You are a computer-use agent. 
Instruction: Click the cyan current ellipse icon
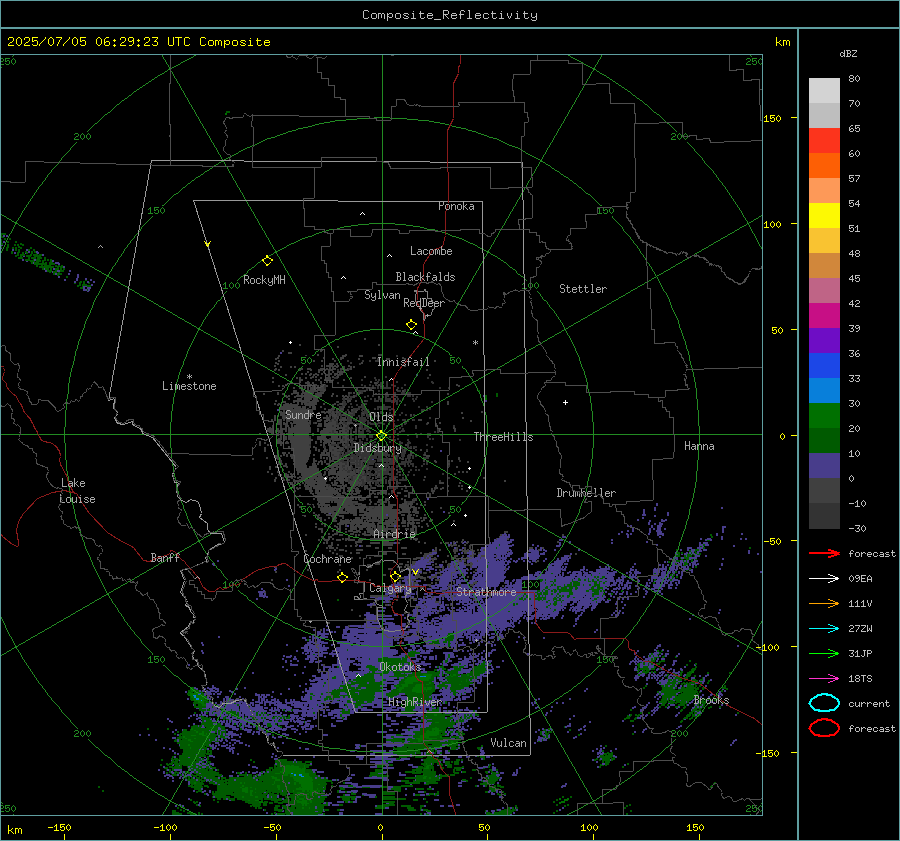(x=824, y=703)
